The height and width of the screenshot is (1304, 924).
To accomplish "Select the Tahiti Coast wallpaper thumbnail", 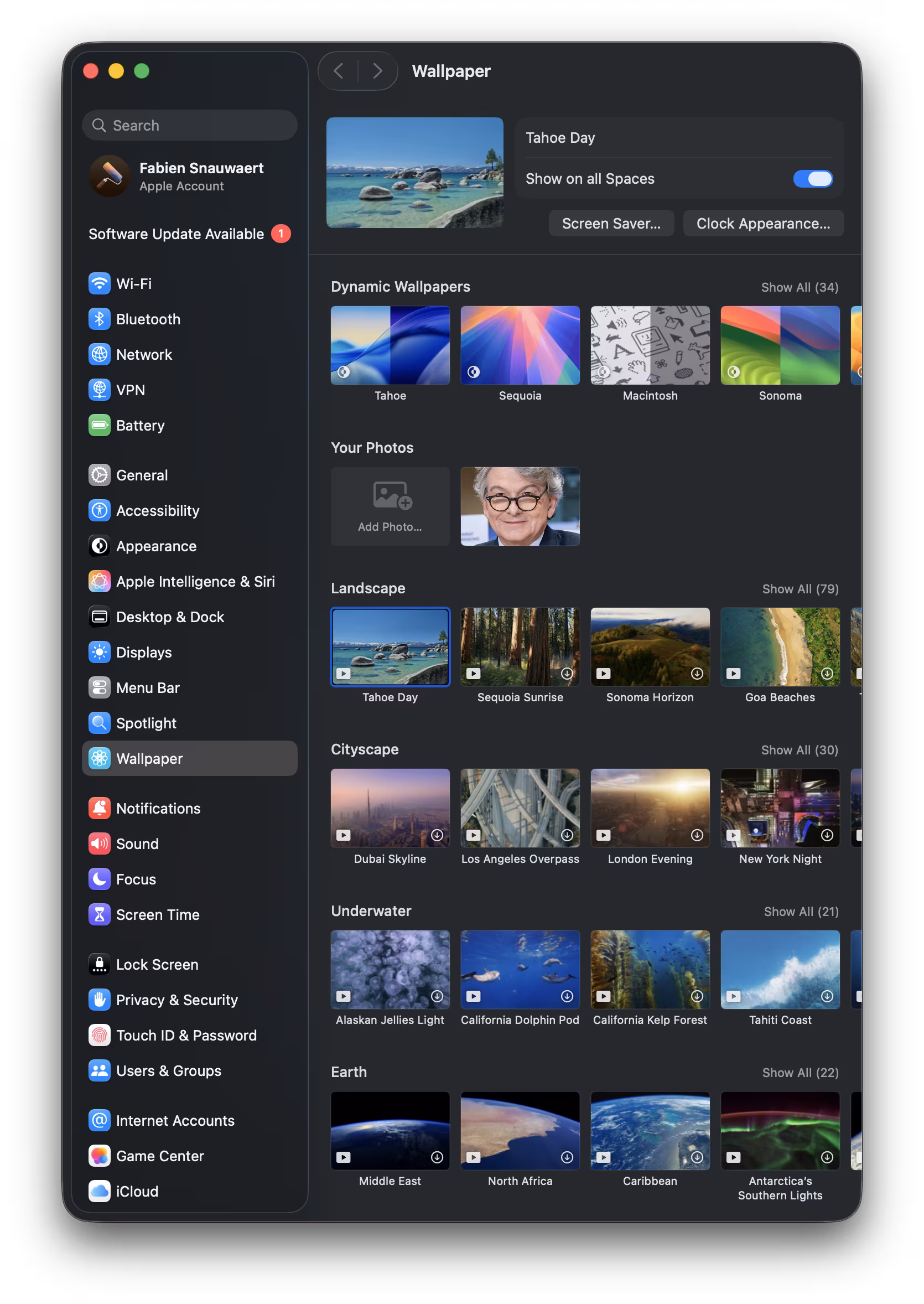I will [780, 969].
